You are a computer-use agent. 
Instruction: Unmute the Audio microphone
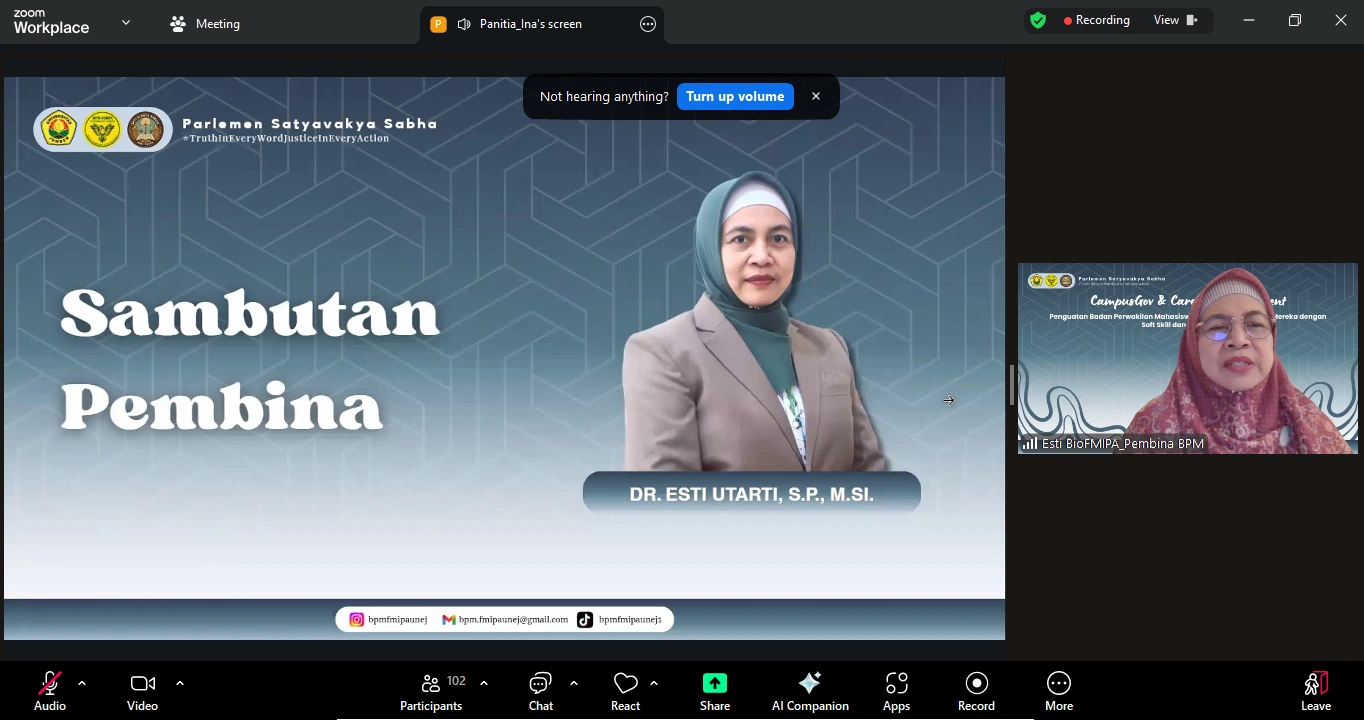(49, 684)
